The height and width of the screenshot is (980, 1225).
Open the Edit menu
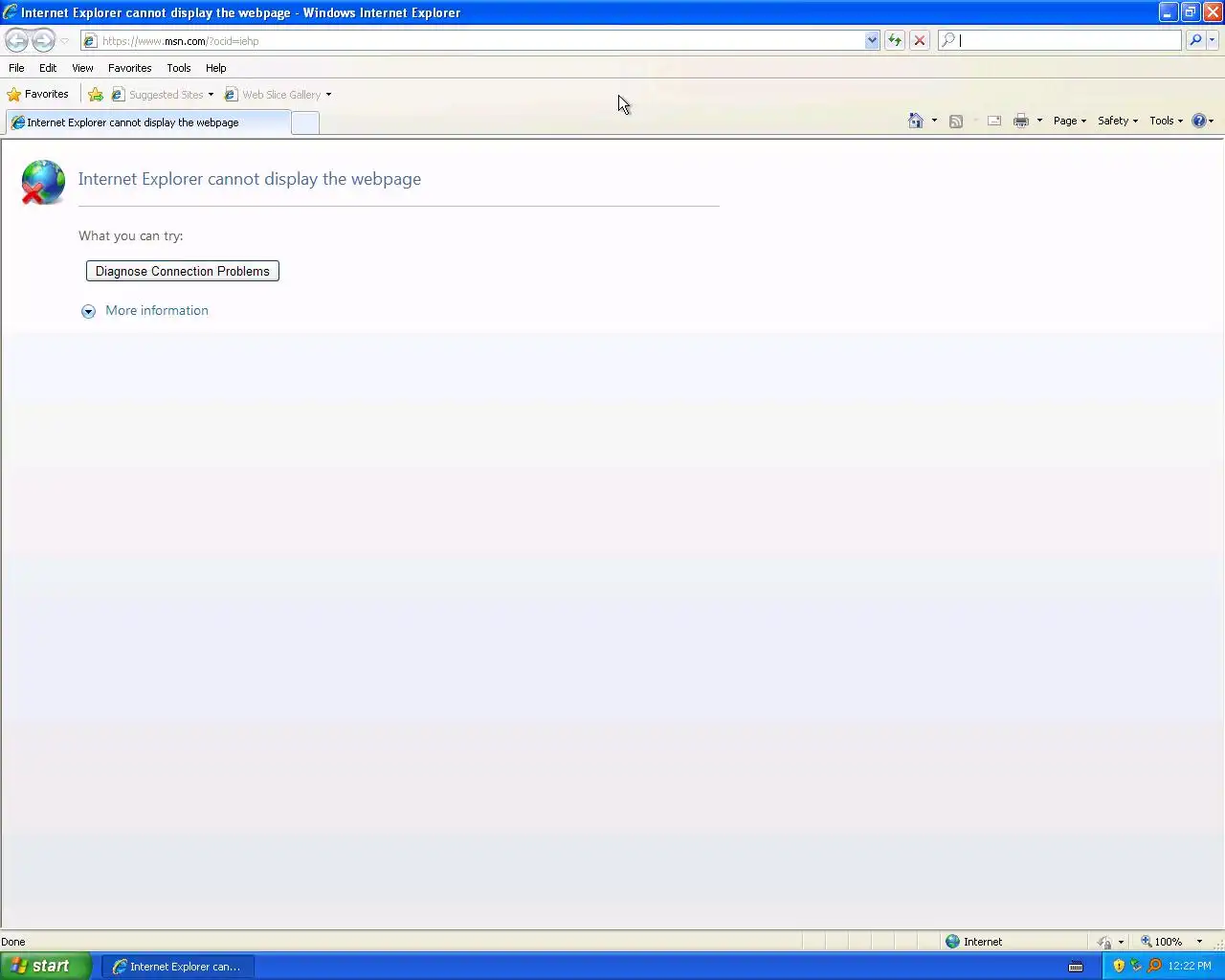tap(48, 68)
